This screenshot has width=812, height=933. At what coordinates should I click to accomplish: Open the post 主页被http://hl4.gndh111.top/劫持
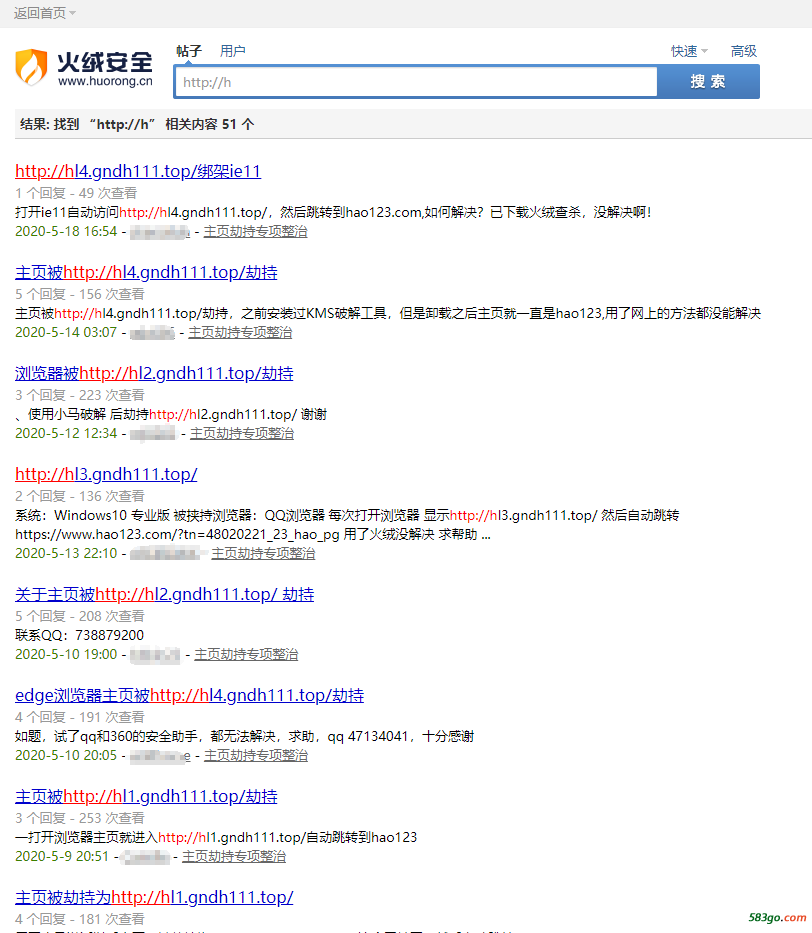(x=146, y=273)
